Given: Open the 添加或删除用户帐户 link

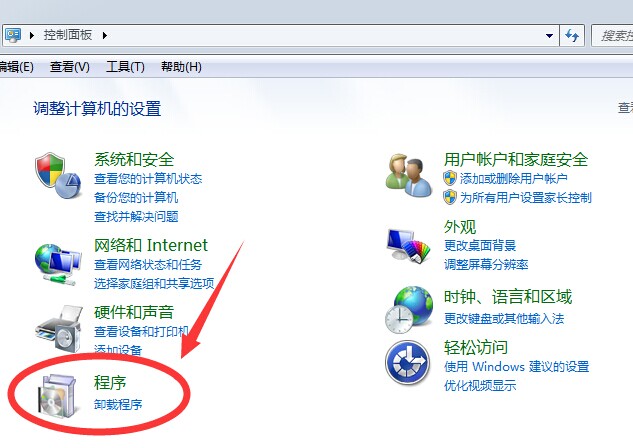Looking at the screenshot, I should click(x=514, y=178).
